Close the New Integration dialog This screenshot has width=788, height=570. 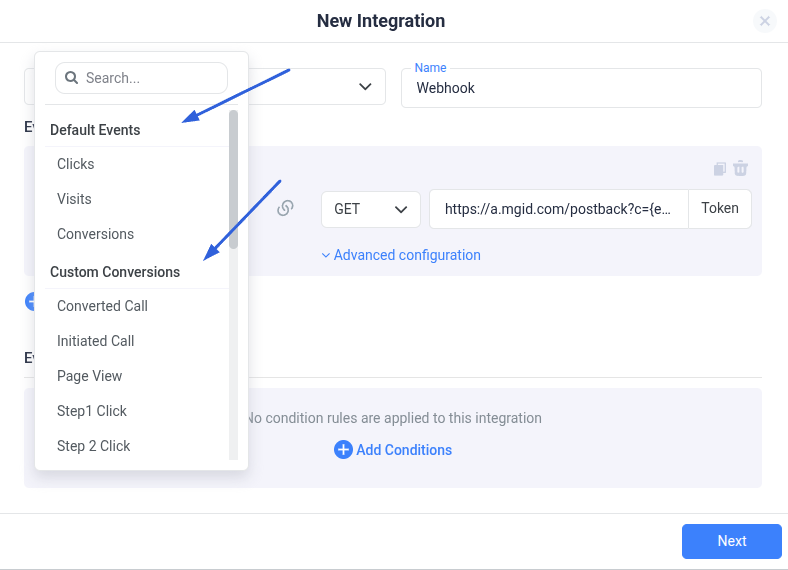pyautogui.click(x=765, y=21)
